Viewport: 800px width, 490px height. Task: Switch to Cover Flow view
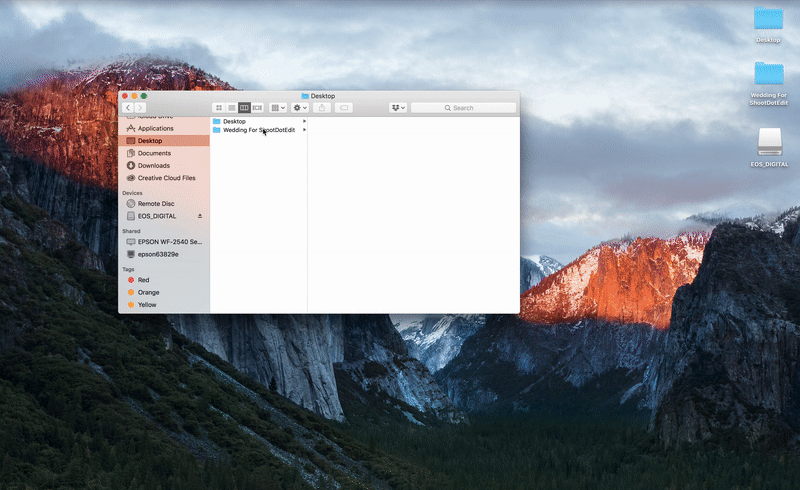[257, 107]
